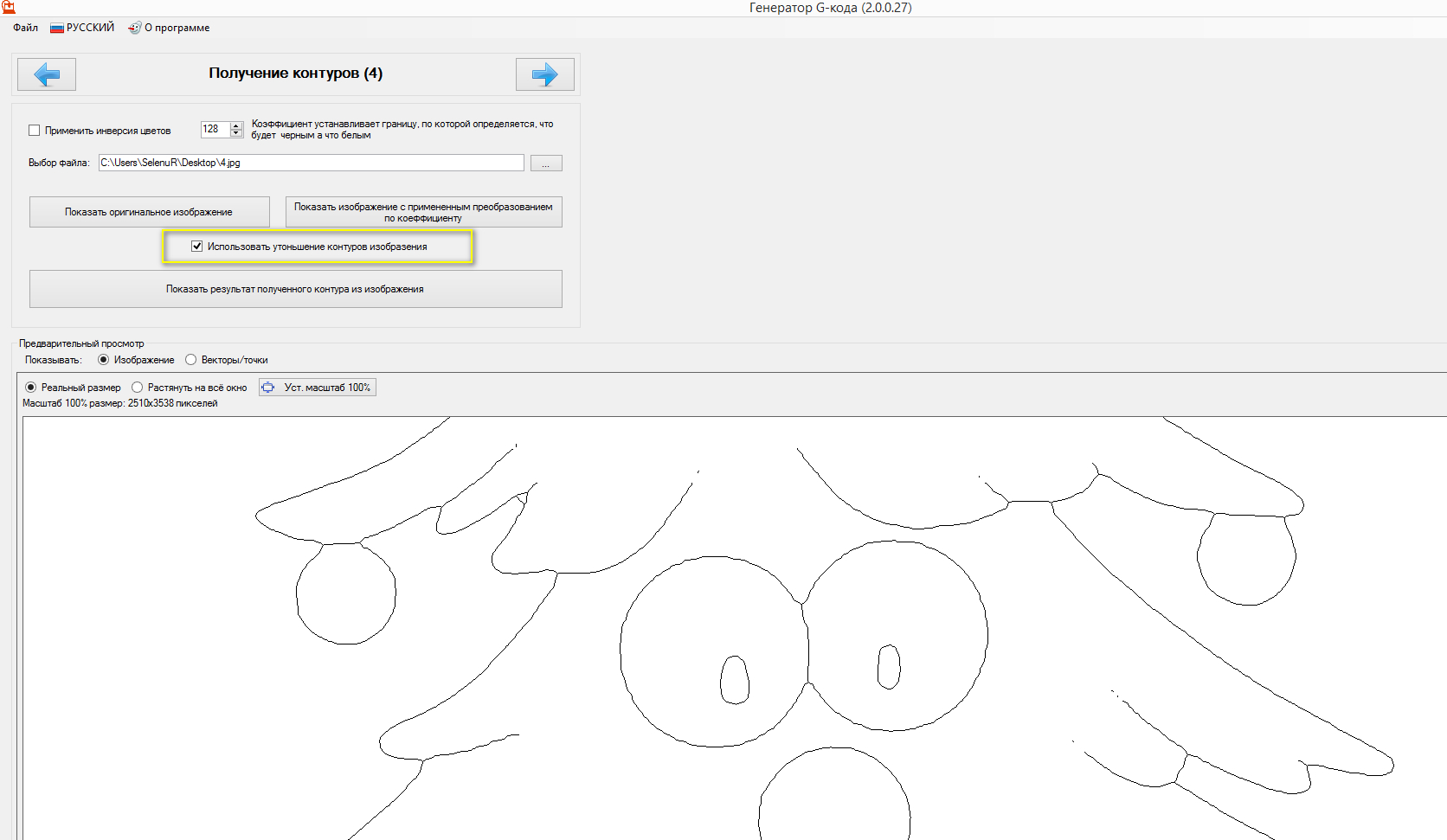Enable Применить инверсия цветов checkbox
1447x840 pixels.
pyautogui.click(x=35, y=131)
